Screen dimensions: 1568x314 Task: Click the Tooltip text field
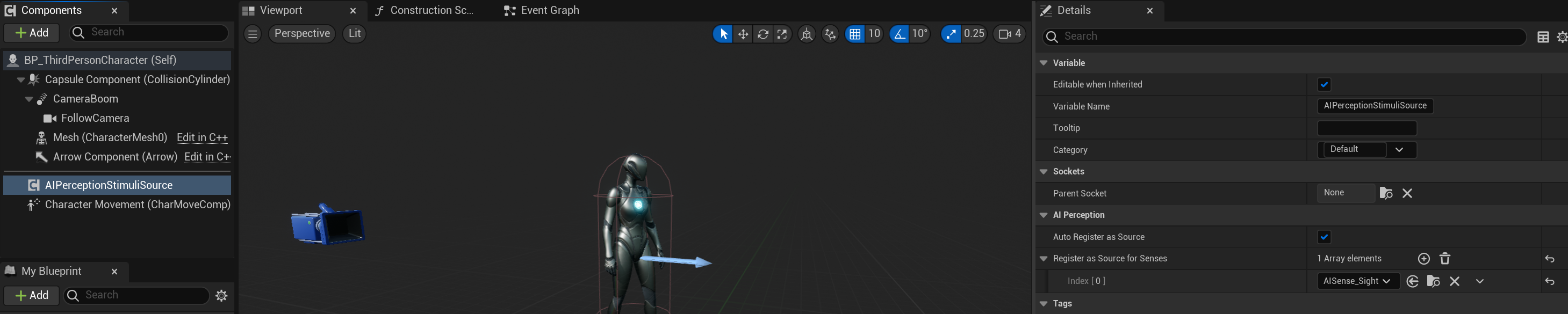[1367, 128]
